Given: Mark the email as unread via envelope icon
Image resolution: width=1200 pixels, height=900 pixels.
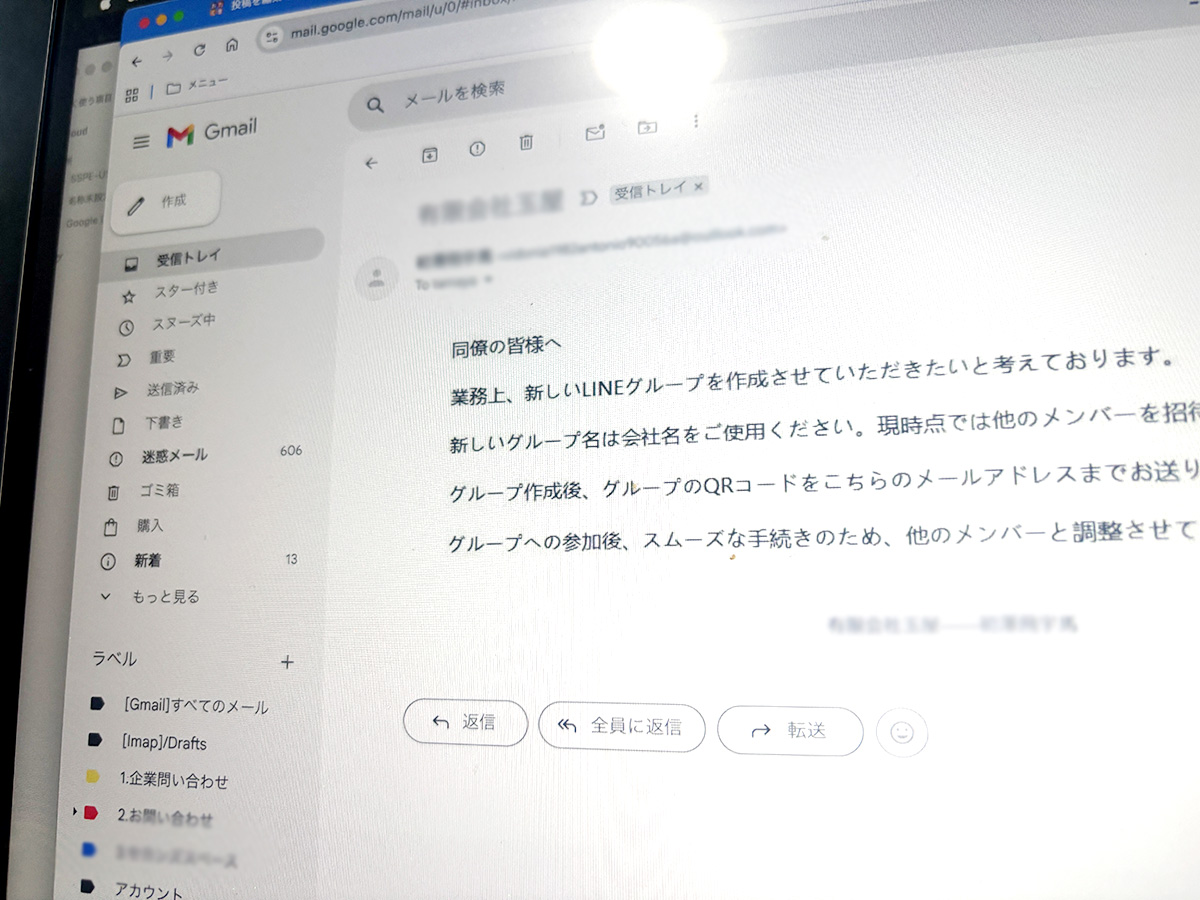Looking at the screenshot, I should (595, 134).
